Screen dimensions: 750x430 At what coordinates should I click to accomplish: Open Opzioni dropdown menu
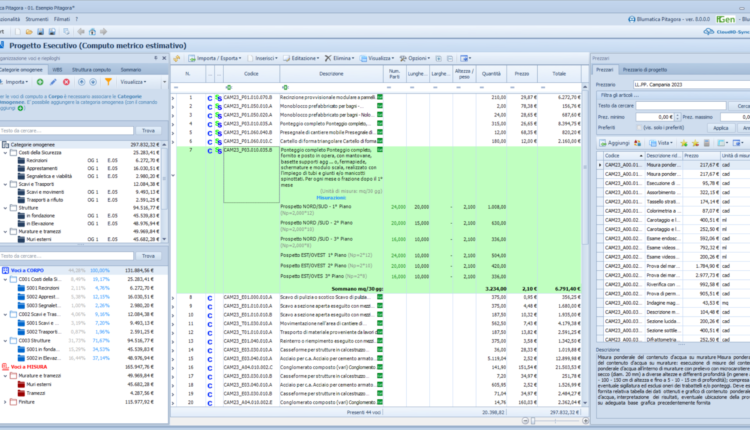click(415, 58)
